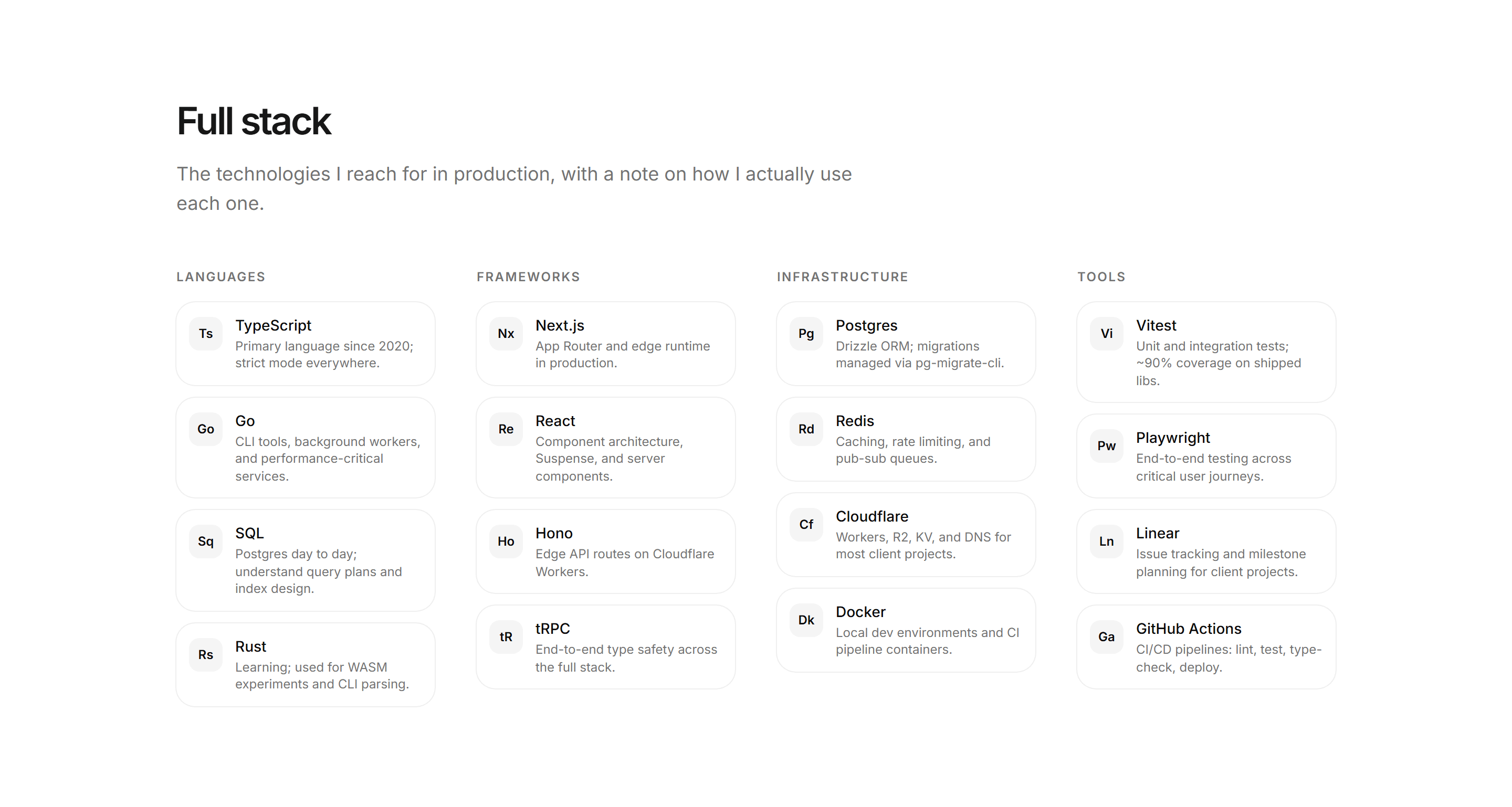Select the Dk Docker icon badge
Screen dimensions: 1512x807
(806, 621)
